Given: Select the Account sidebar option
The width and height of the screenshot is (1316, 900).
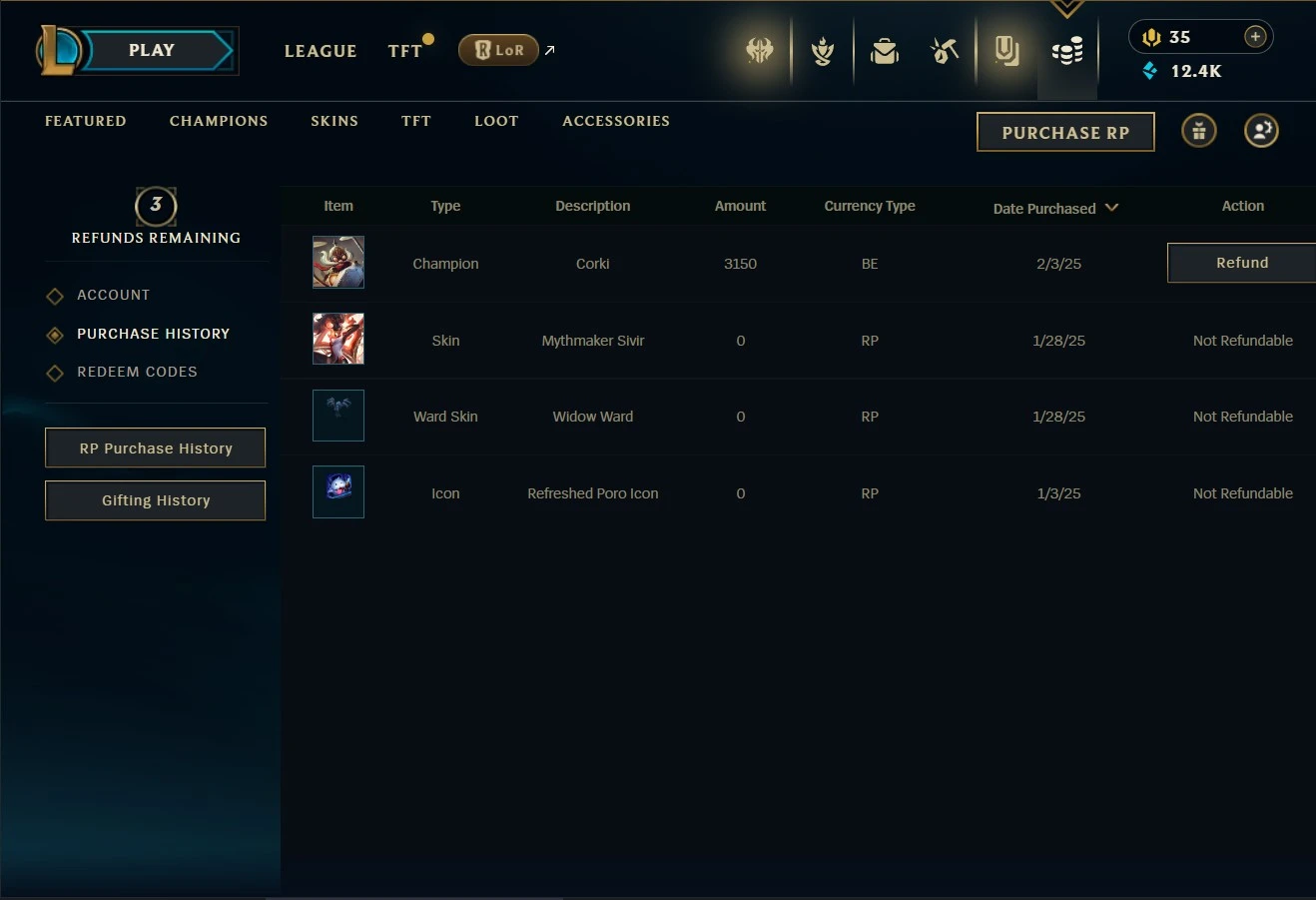Looking at the screenshot, I should [113, 295].
